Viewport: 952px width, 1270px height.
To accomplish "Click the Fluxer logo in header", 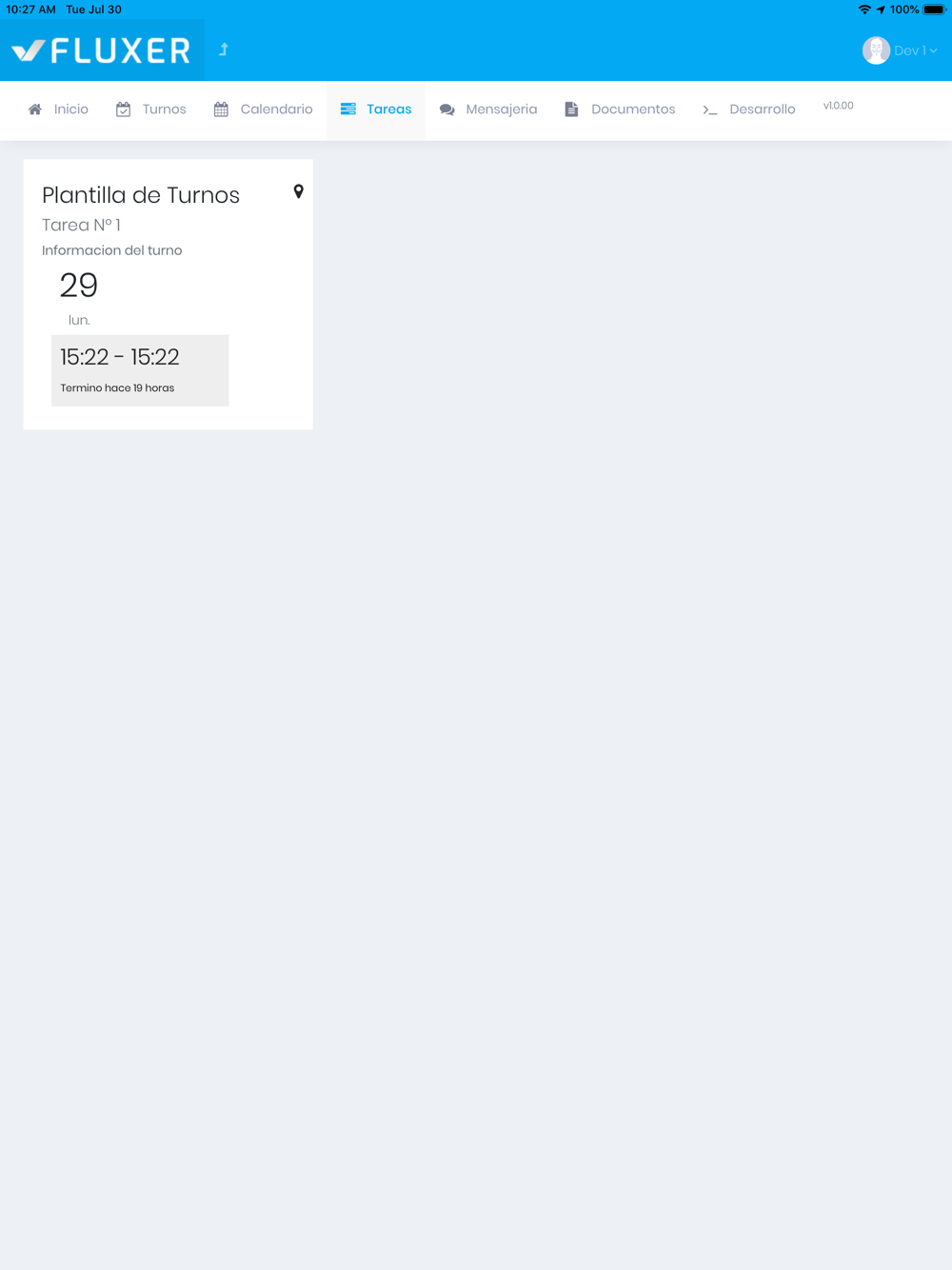I will pyautogui.click(x=101, y=50).
